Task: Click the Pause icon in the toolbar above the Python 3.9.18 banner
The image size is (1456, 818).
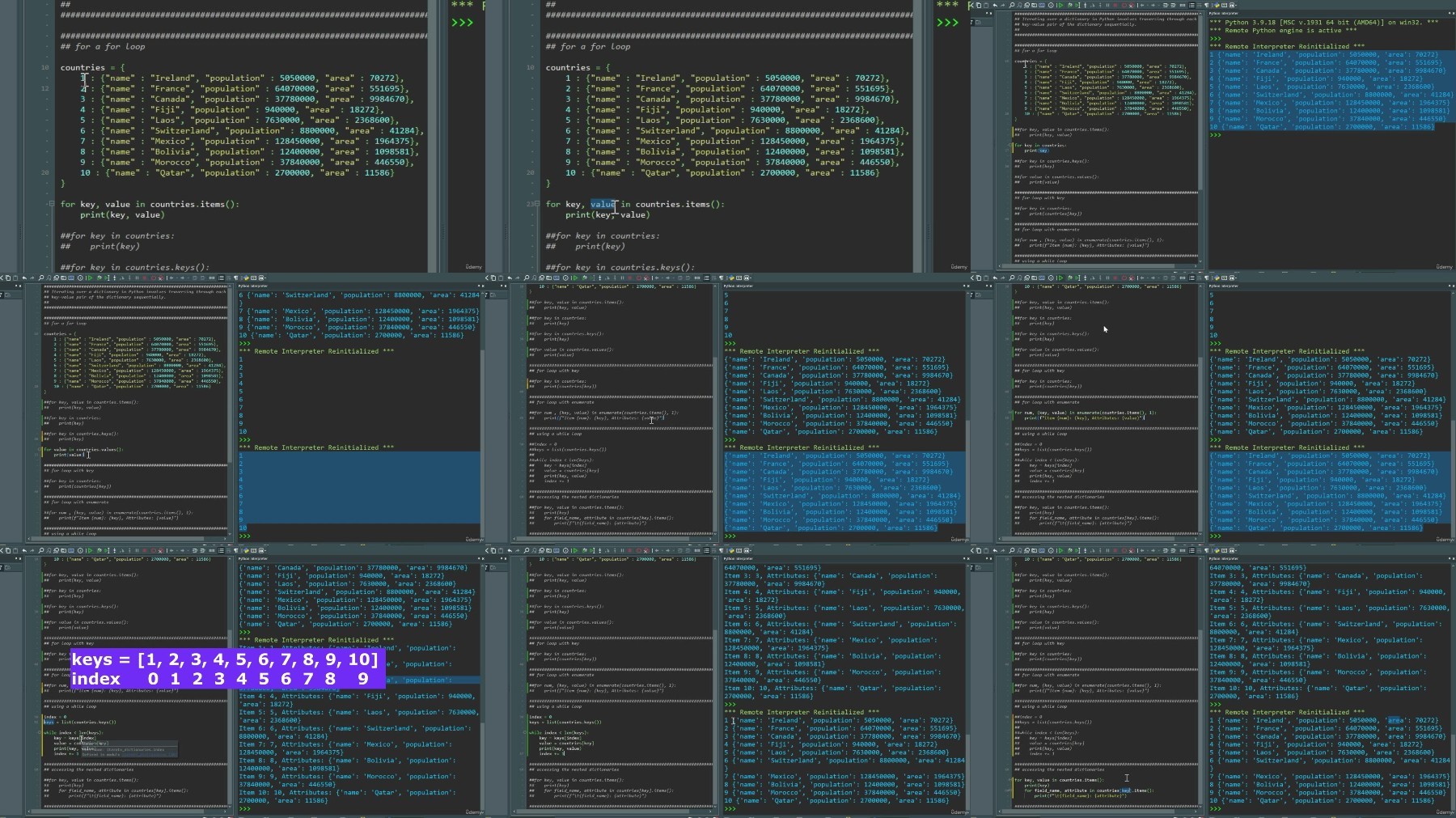Action: [x=1107, y=5]
